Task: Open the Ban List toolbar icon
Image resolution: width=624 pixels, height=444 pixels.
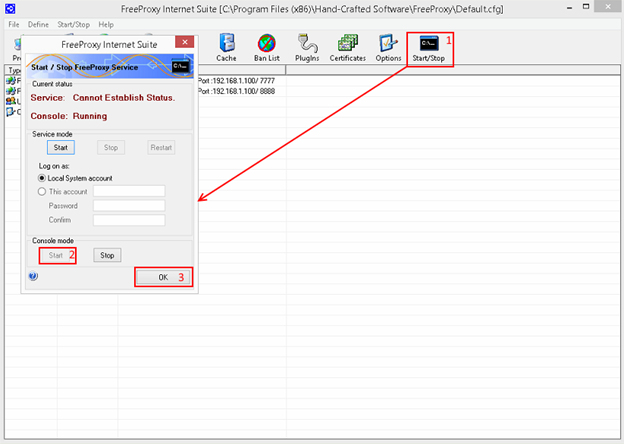Action: 267,47
